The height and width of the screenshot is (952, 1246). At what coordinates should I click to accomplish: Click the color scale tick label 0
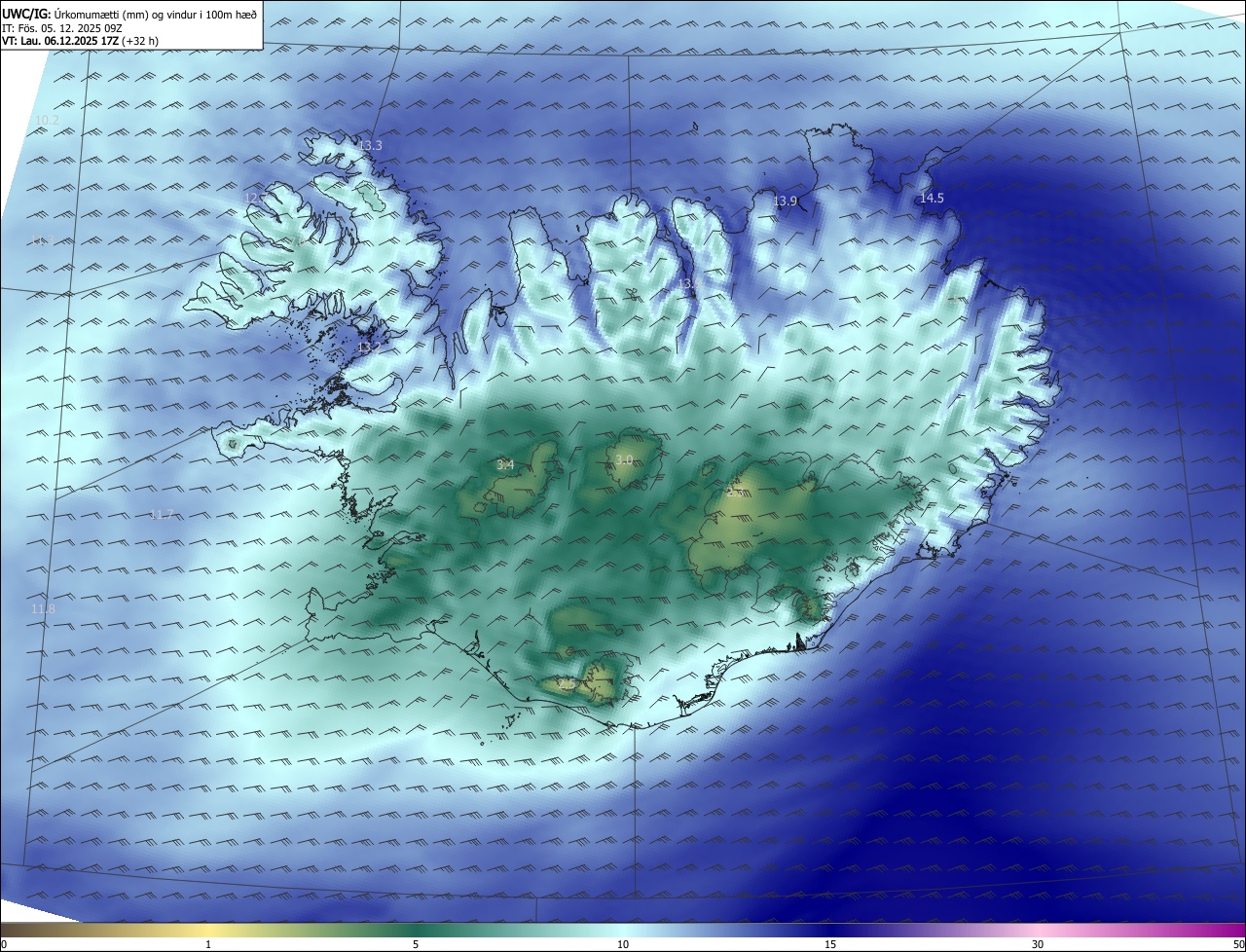coord(4,944)
